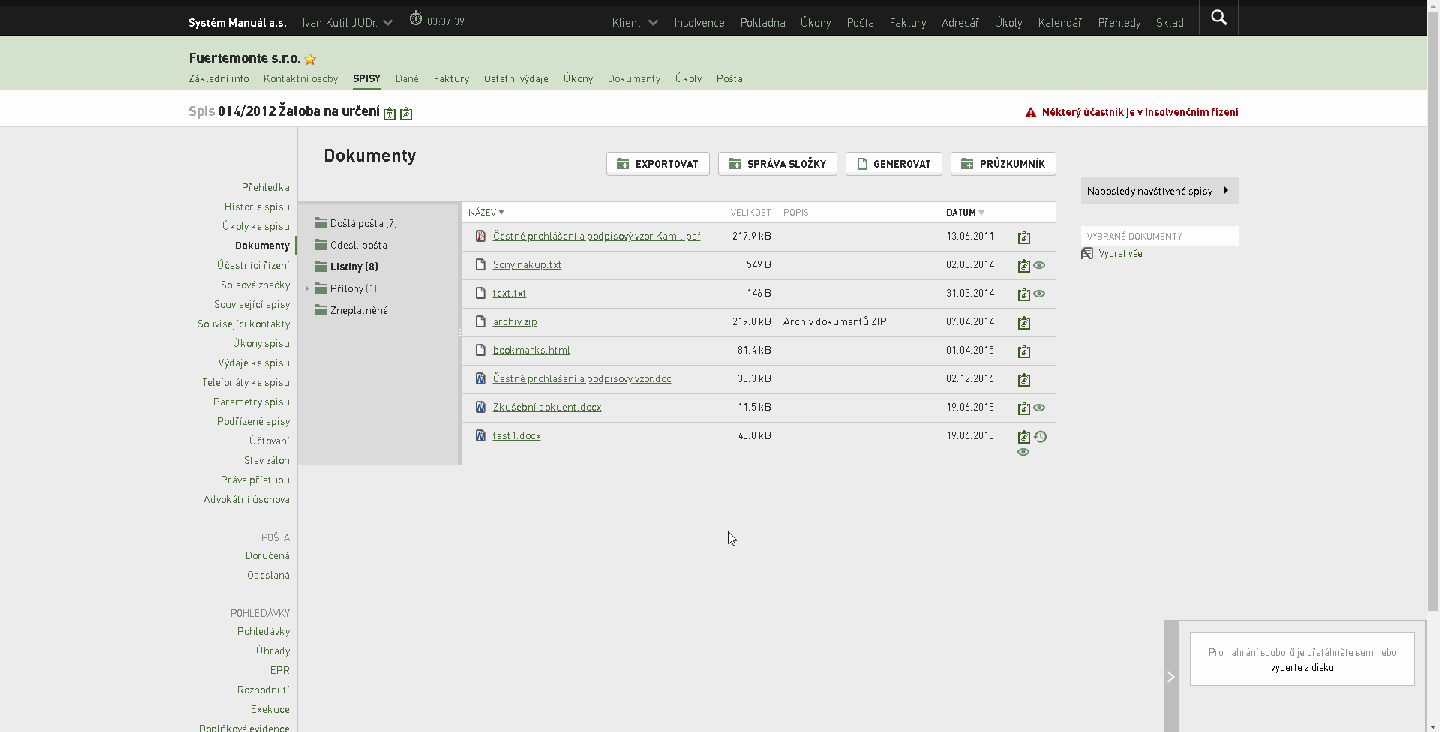Toggle the eye icon for text.txt row
The height and width of the screenshot is (732, 1440).
1040,294
